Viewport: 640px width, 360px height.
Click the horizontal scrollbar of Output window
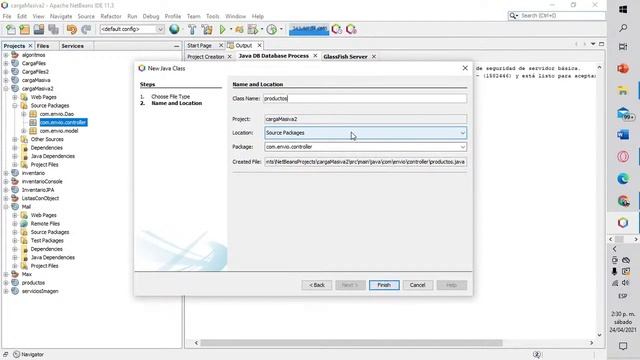351,343
